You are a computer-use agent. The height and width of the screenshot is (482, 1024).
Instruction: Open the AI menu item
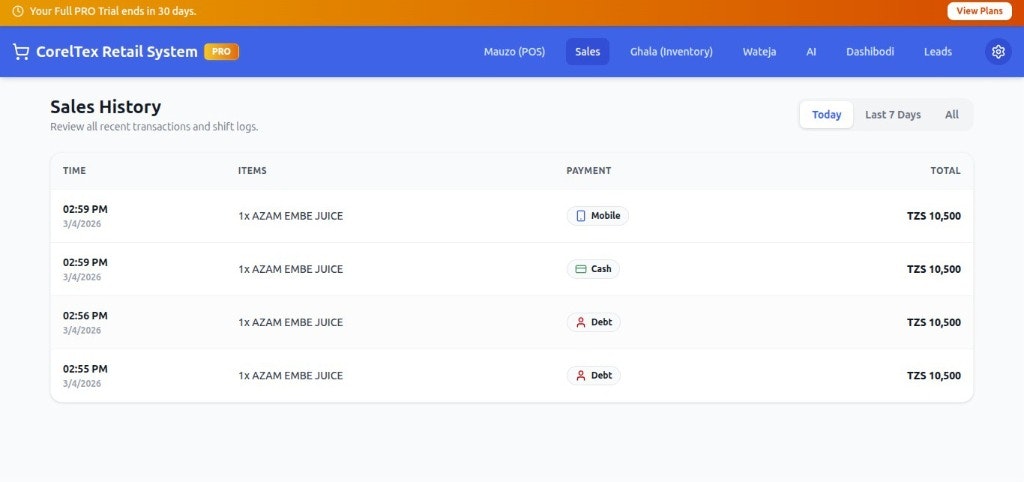tap(811, 52)
